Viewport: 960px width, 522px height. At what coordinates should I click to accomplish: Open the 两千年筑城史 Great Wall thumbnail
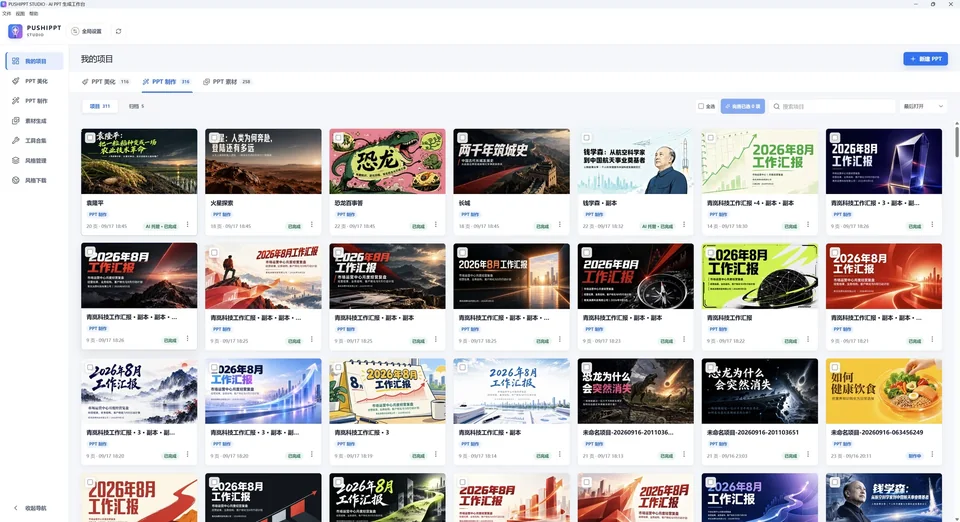[511, 161]
